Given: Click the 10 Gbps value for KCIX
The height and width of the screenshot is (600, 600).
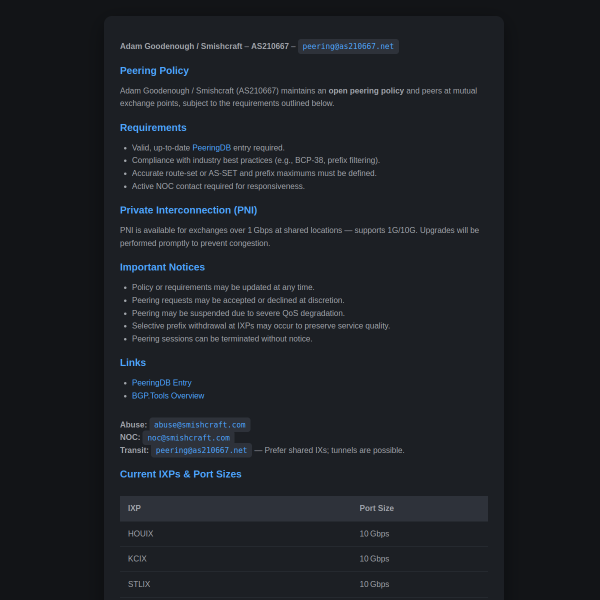Looking at the screenshot, I should (x=374, y=559).
